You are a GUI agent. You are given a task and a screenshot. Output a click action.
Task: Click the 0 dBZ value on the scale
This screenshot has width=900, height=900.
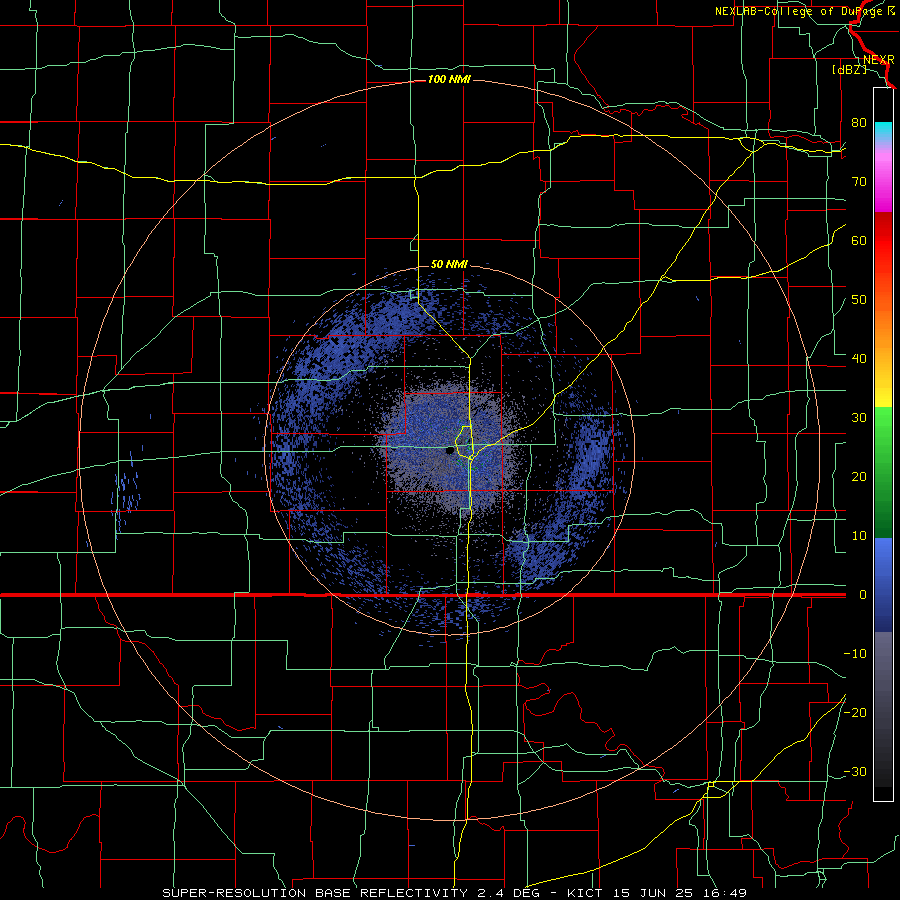(x=862, y=595)
